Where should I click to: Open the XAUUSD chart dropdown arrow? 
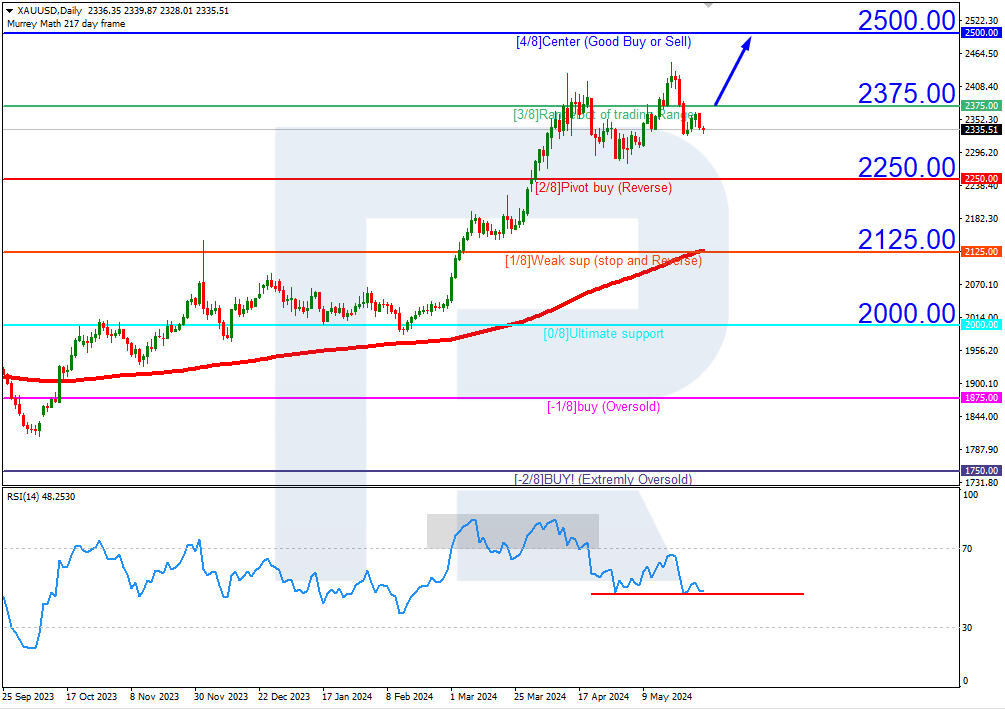click(9, 11)
